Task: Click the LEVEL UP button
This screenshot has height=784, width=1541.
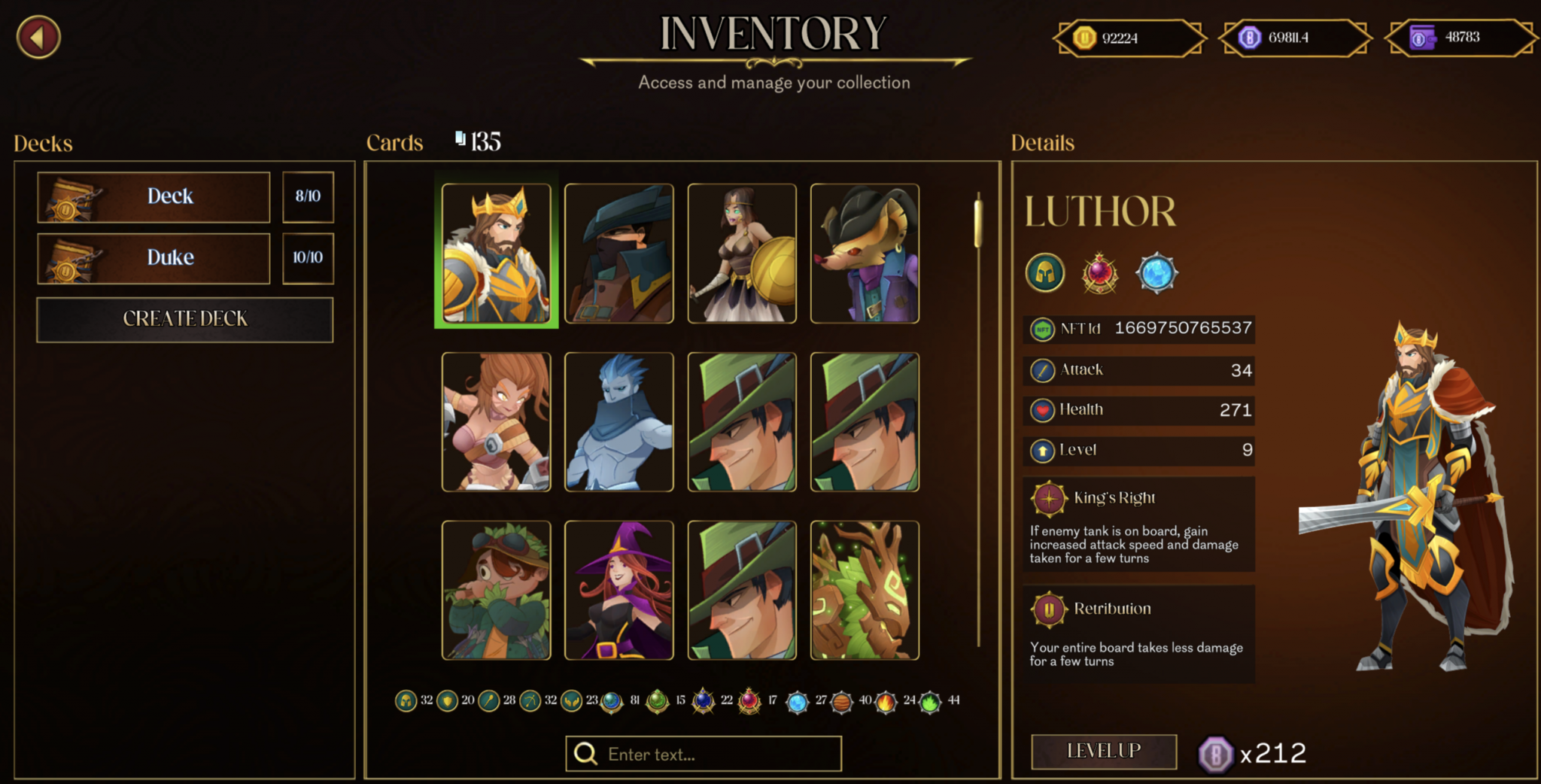Action: 1104,751
